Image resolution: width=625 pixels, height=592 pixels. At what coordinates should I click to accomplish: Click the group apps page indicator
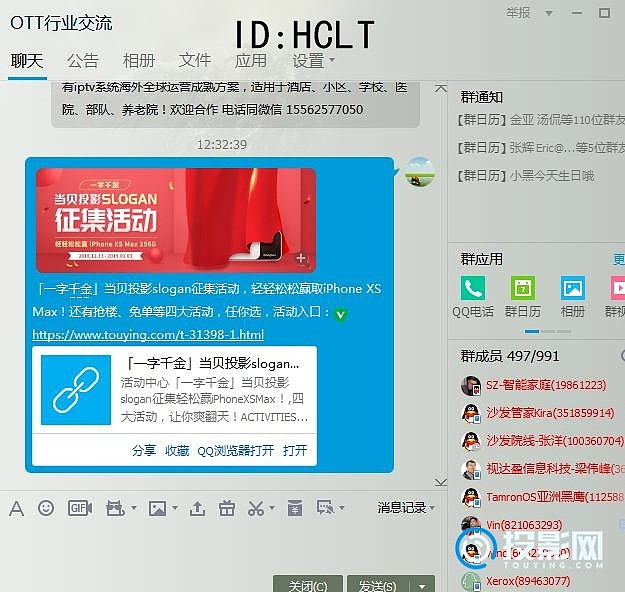click(x=548, y=331)
